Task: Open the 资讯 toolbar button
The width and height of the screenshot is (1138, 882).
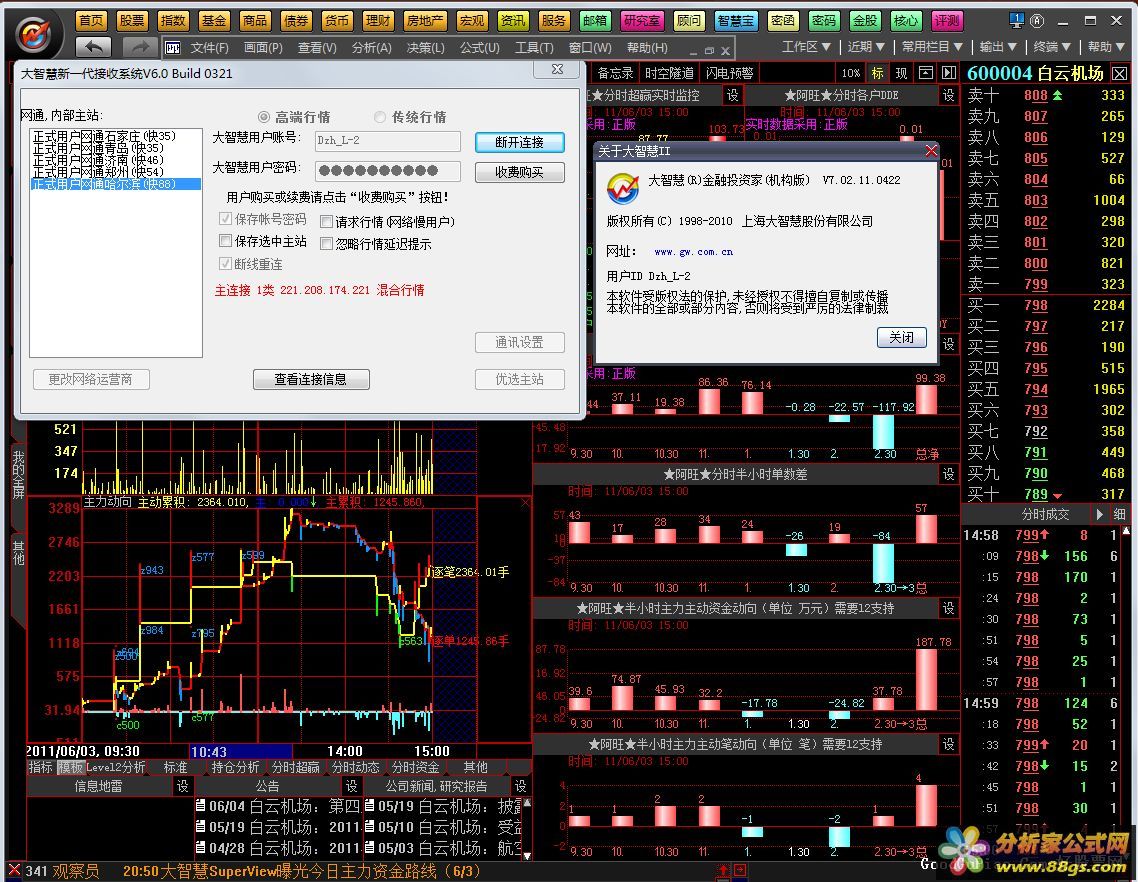Action: pos(512,21)
